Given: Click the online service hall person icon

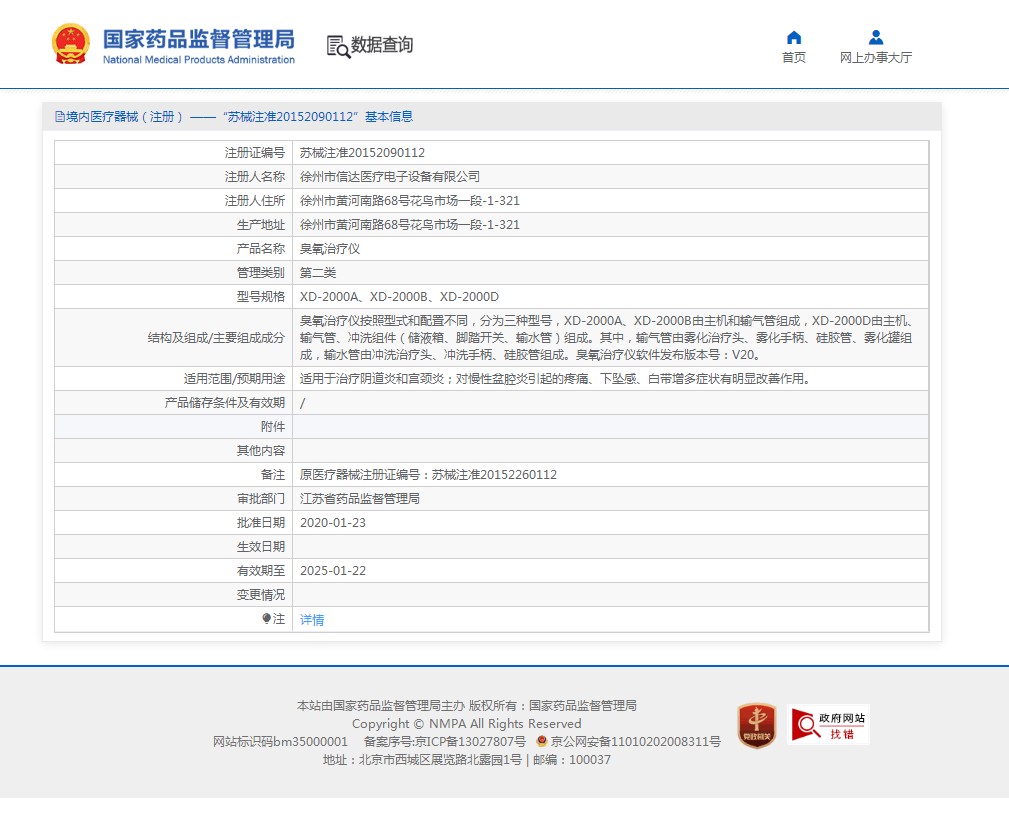Looking at the screenshot, I should tap(876, 38).
